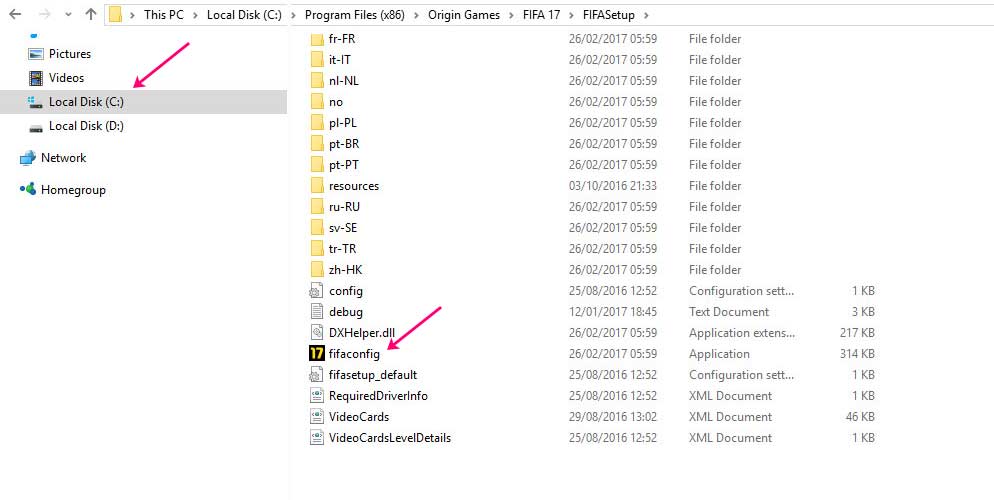Click the Pictures folder icon
This screenshot has height=500, width=994.
click(x=36, y=54)
